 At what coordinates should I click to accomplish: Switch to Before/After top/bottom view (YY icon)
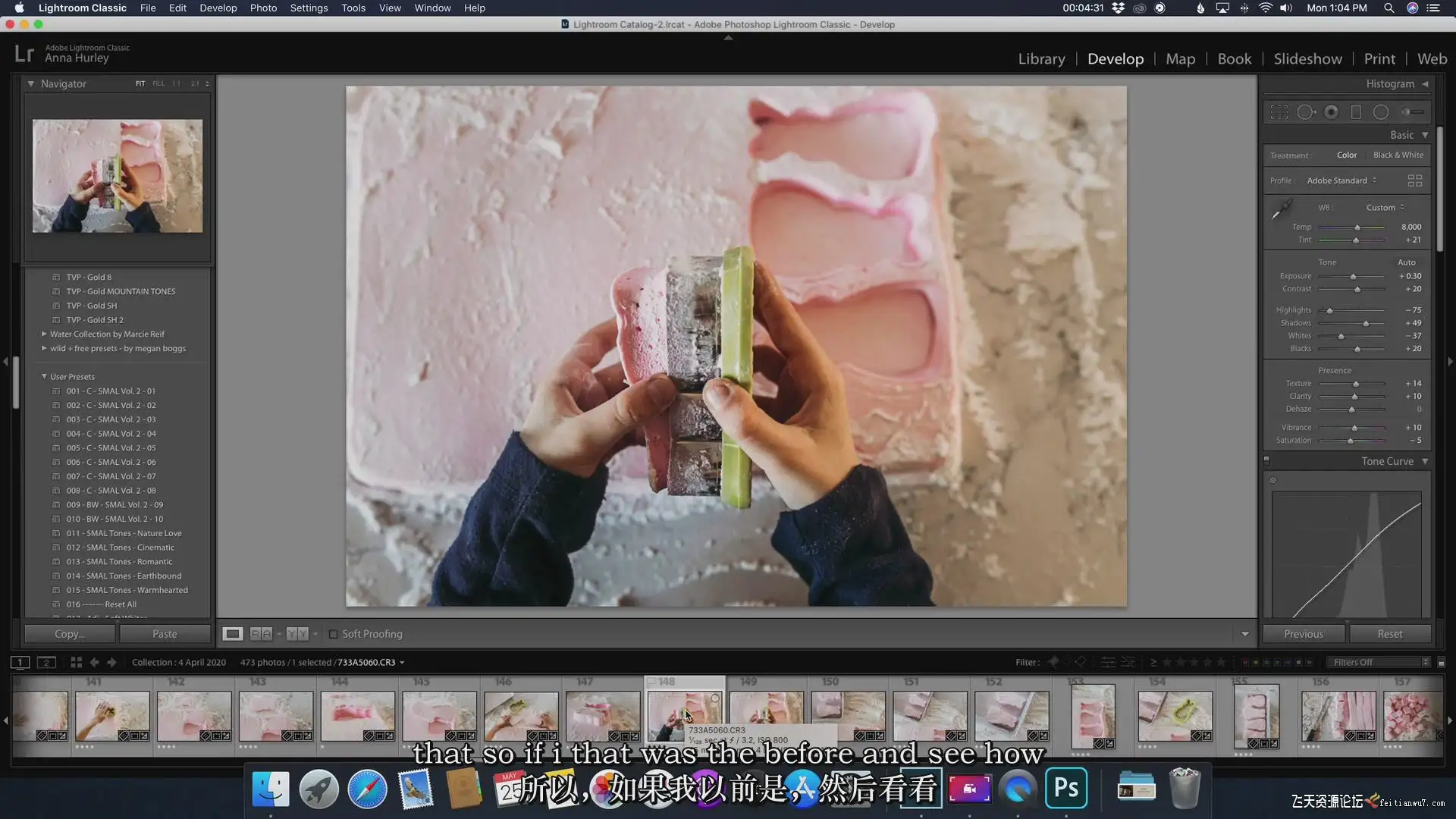pyautogui.click(x=297, y=634)
